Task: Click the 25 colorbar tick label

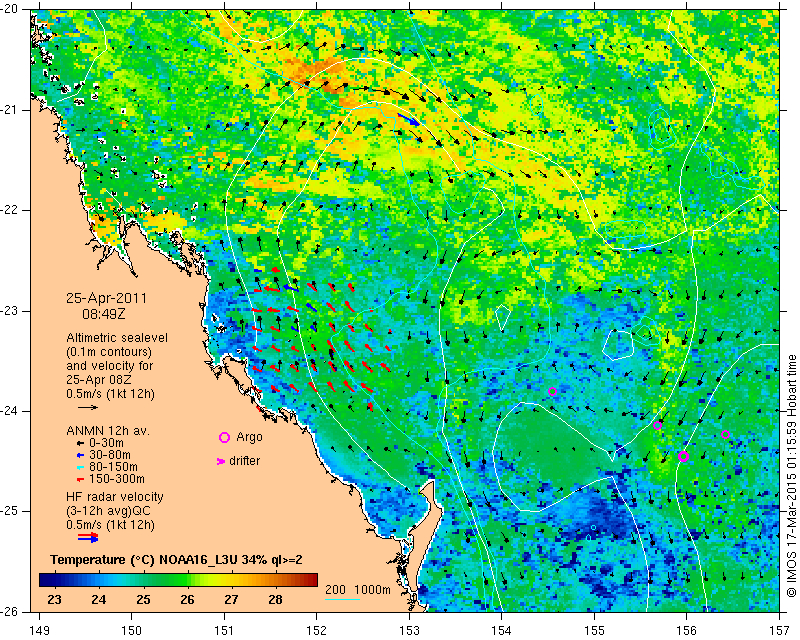Action: 143,599
